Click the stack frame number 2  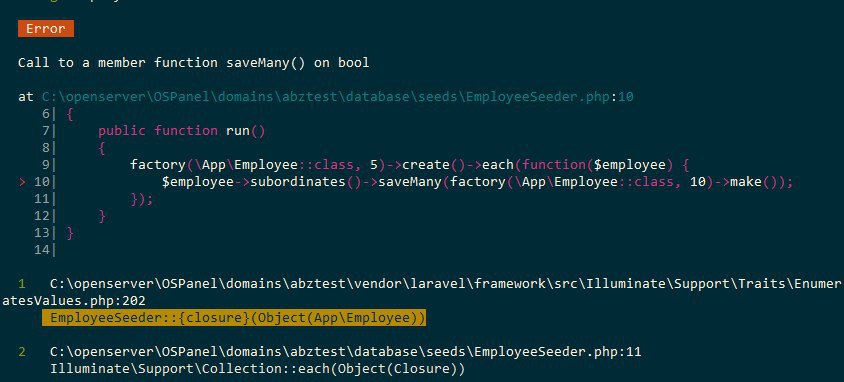pyautogui.click(x=22, y=352)
